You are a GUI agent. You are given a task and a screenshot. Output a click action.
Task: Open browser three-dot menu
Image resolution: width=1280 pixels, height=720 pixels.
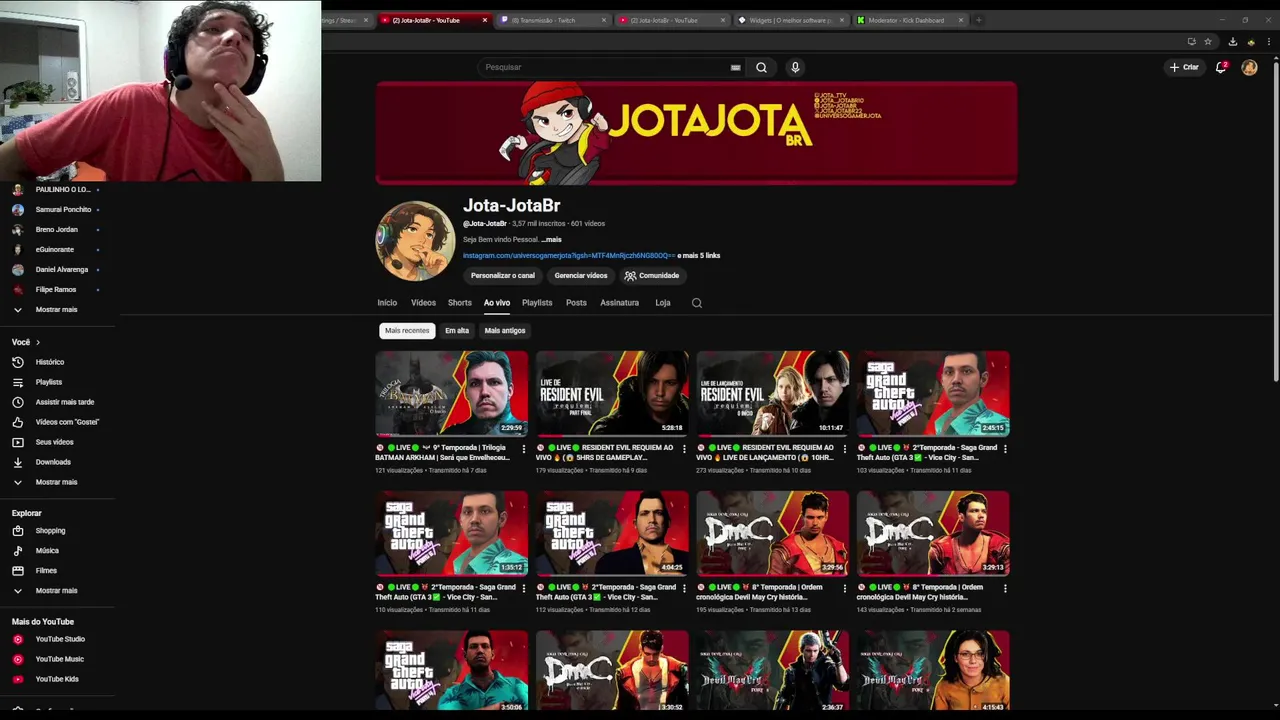click(x=1269, y=42)
